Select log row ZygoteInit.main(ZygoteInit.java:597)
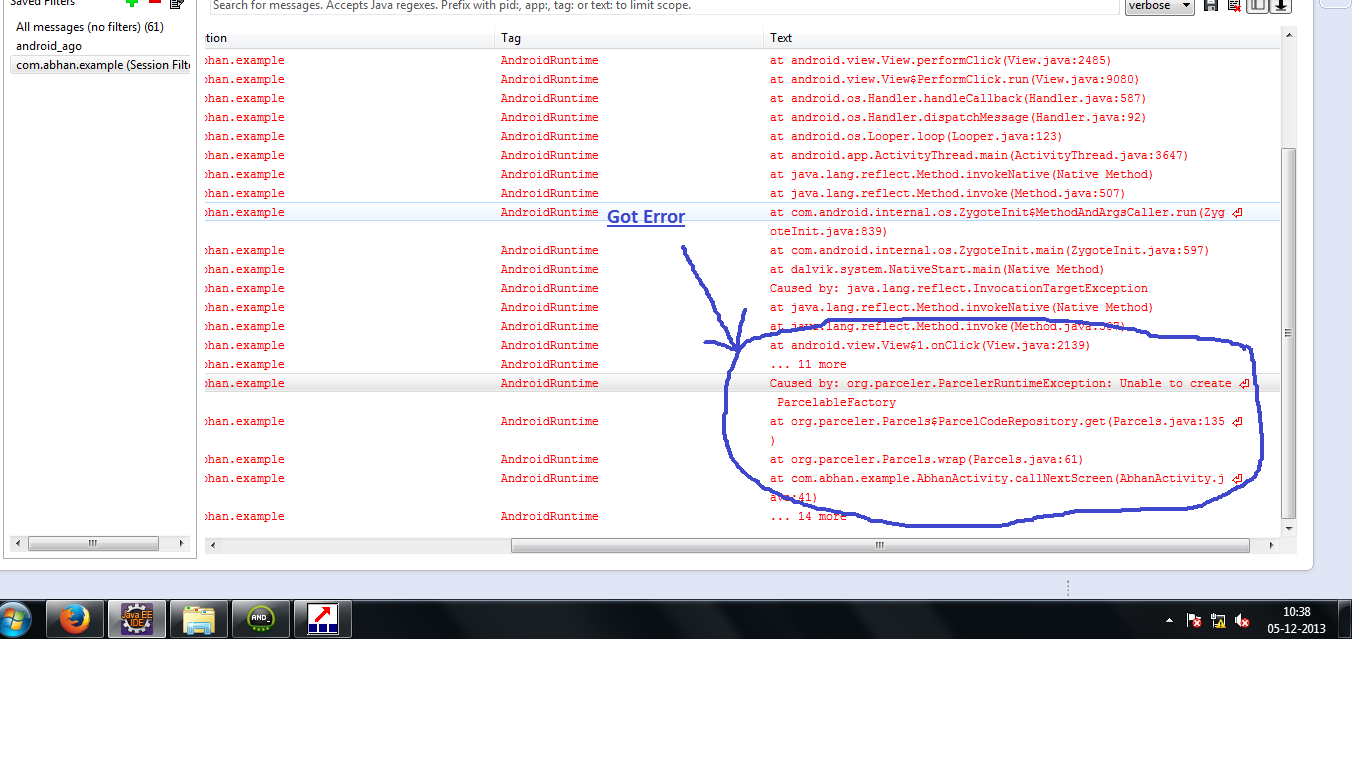Screen dimensions: 1366x768 [x=742, y=250]
